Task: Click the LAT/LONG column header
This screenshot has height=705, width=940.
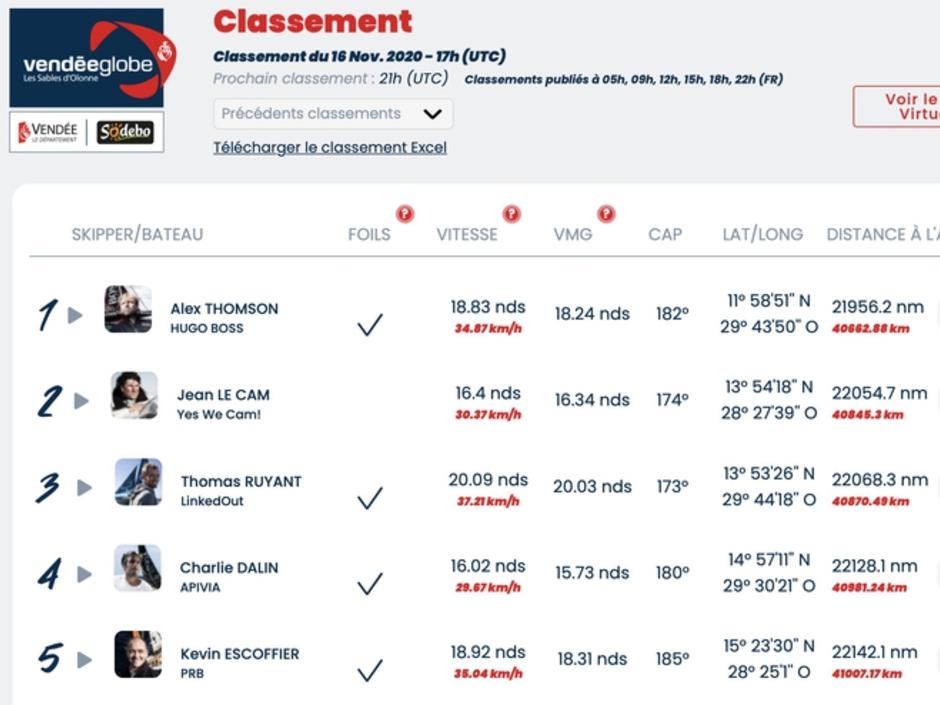Action: tap(763, 234)
